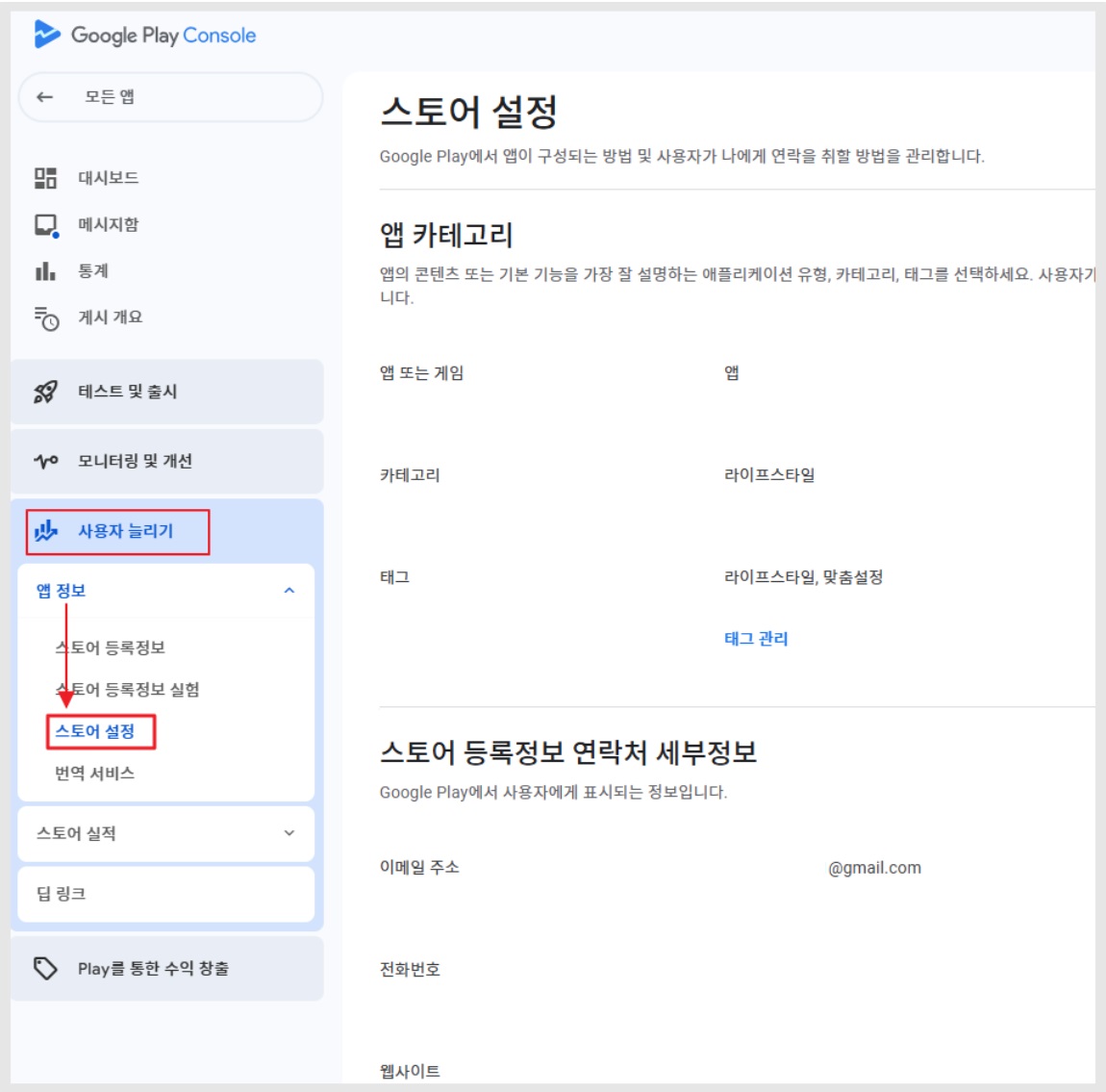Click the 태그 관리 link
The width and height of the screenshot is (1106, 1092).
(x=755, y=639)
